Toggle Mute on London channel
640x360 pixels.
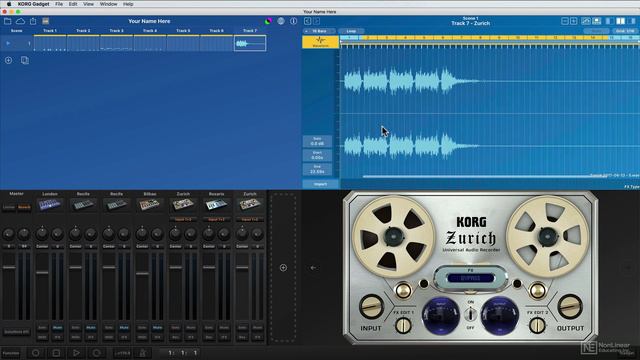point(58,327)
